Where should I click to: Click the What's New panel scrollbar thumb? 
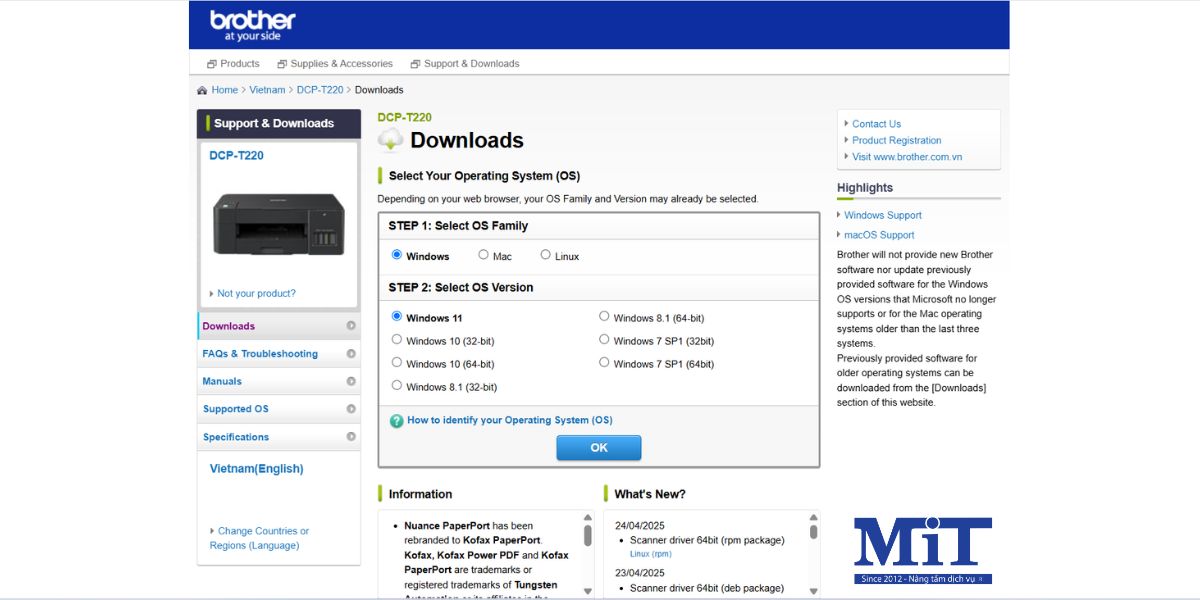pos(813,532)
